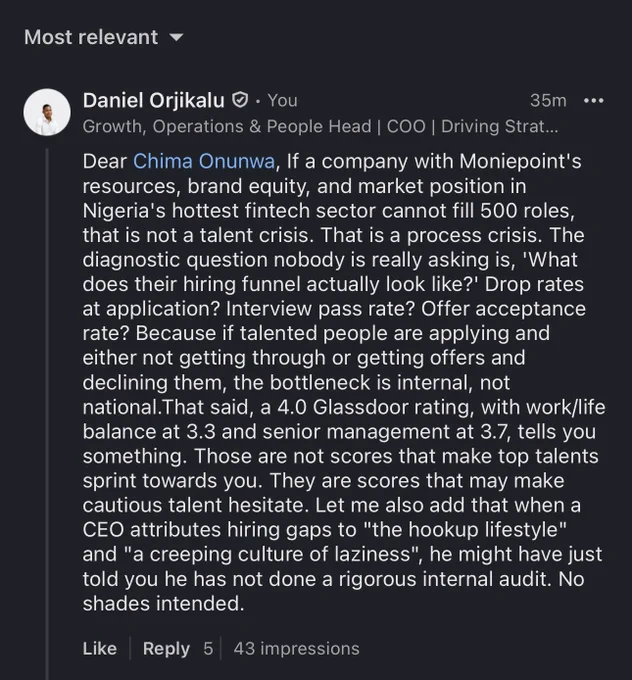
Task: Open the Most relevant sort dropdown
Action: [x=104, y=37]
